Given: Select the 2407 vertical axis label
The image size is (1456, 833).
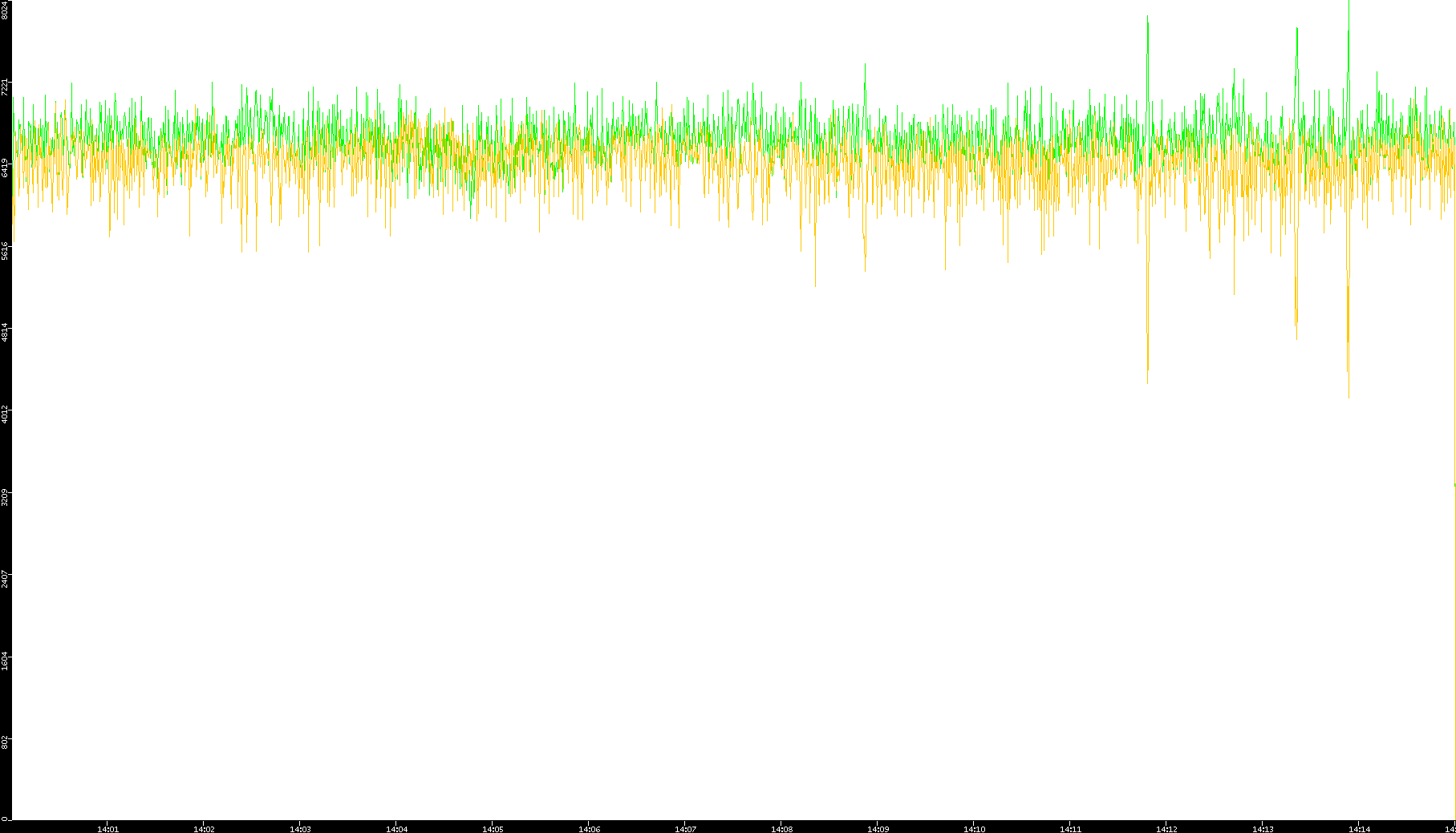Looking at the screenshot, I should pos(6,578).
